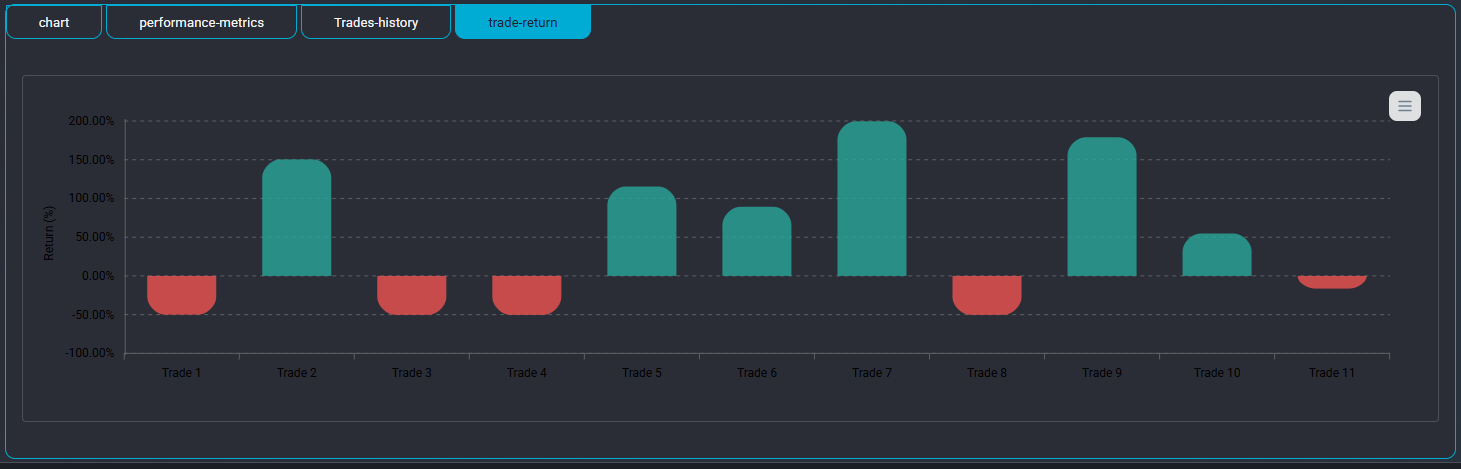Click the '200.00%' y-axis value
Image resolution: width=1461 pixels, height=469 pixels.
pyautogui.click(x=91, y=121)
